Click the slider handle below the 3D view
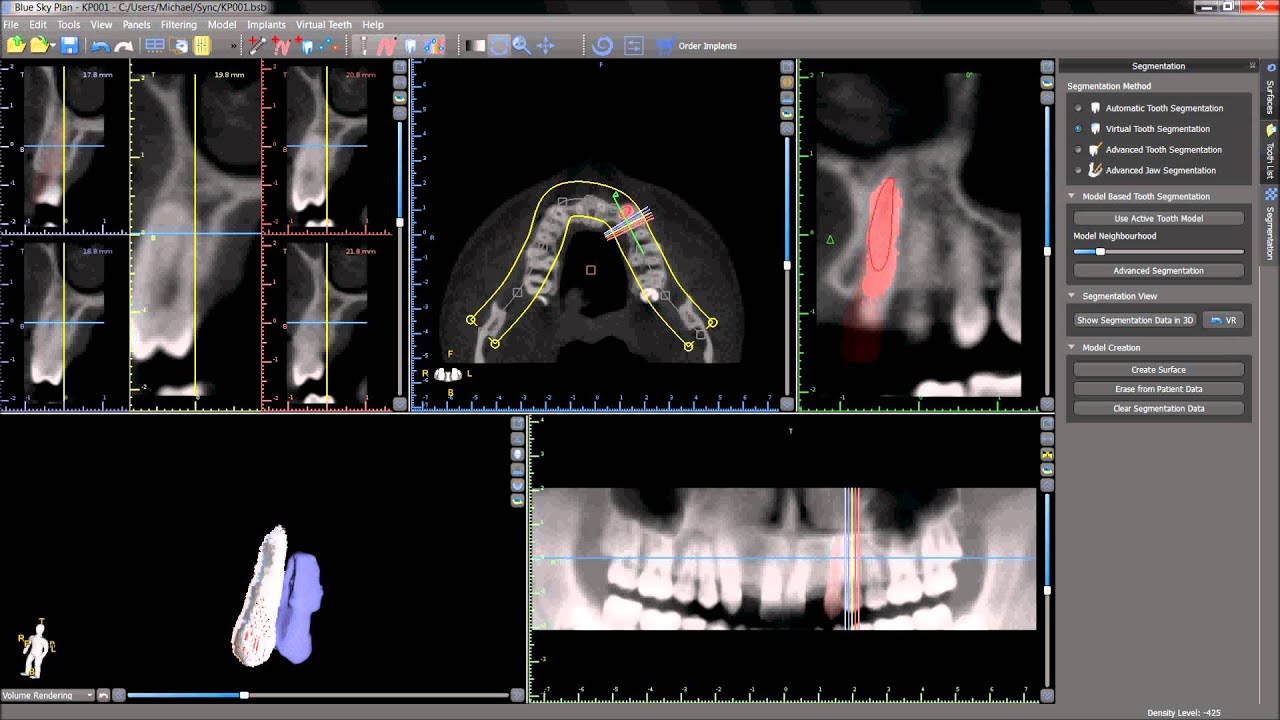Image resolution: width=1280 pixels, height=720 pixels. click(x=244, y=695)
